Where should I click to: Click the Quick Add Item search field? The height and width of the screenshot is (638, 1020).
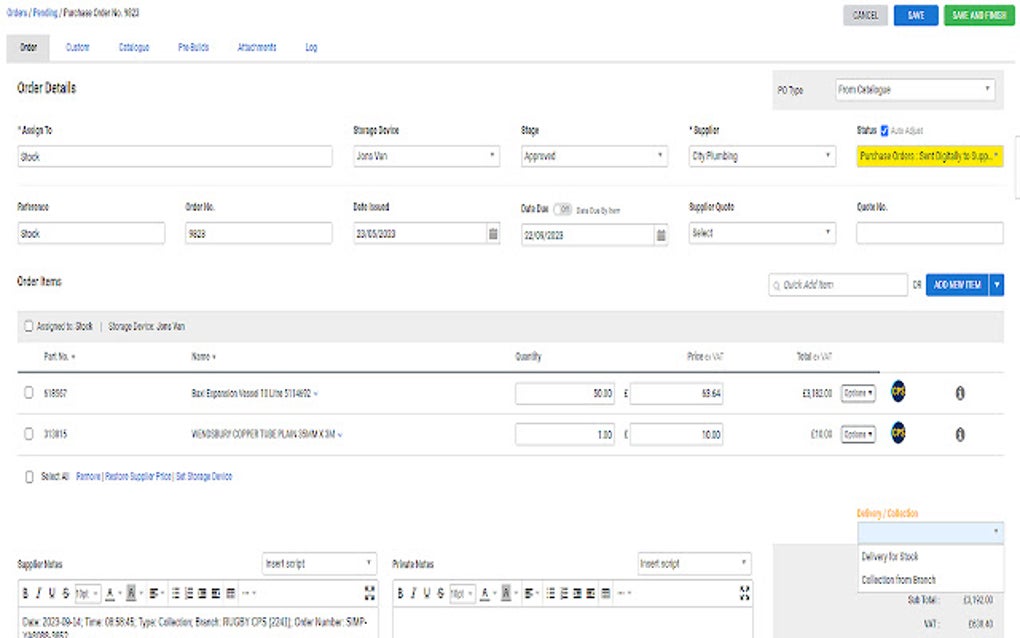point(838,285)
